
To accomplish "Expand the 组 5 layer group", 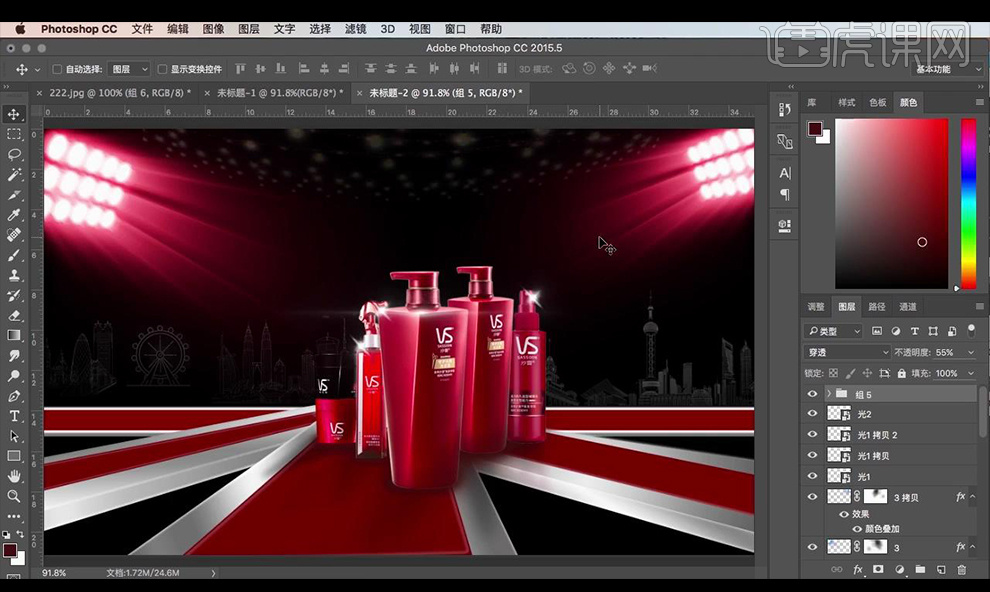I will pyautogui.click(x=828, y=394).
